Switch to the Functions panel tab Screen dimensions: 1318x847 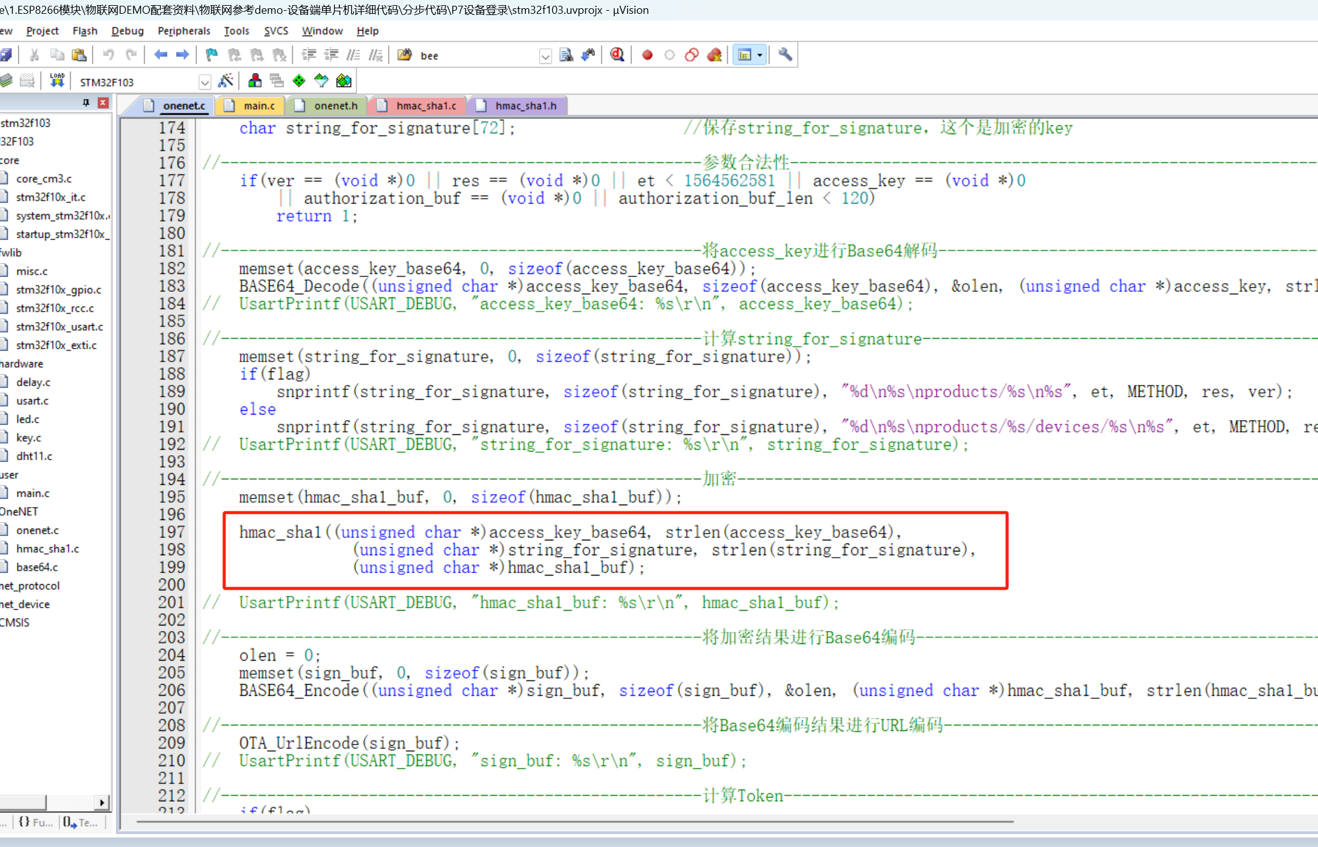36,822
